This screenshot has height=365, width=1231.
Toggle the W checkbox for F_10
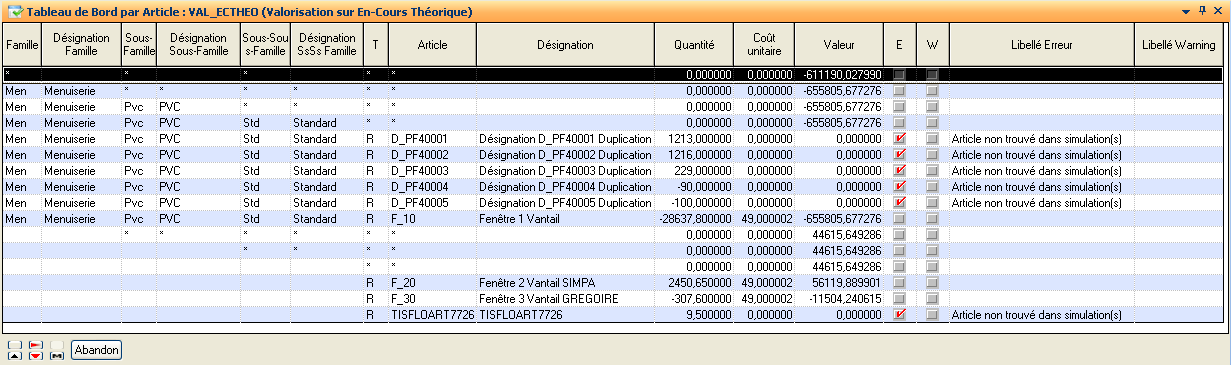click(932, 219)
